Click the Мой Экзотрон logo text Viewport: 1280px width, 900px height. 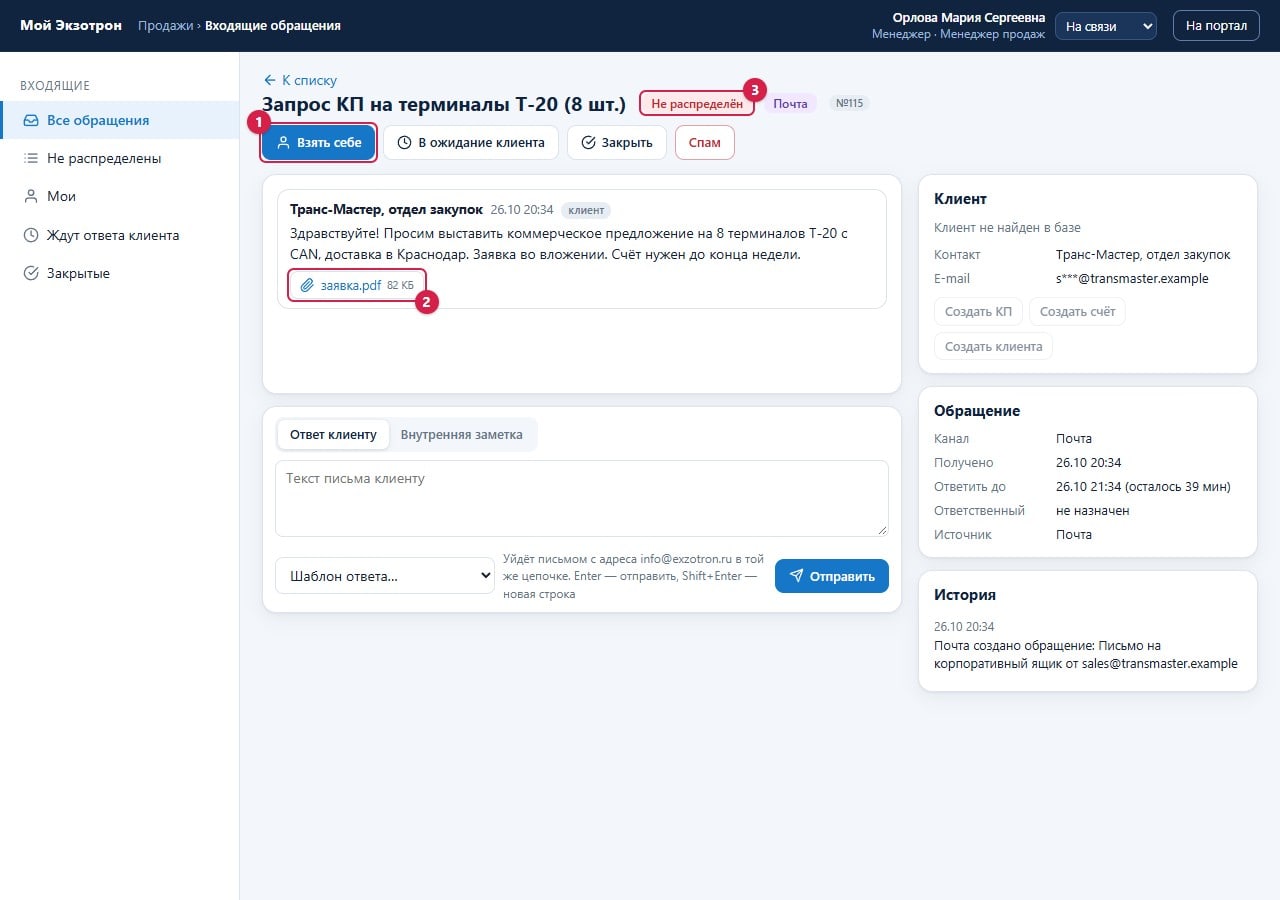(x=71, y=25)
